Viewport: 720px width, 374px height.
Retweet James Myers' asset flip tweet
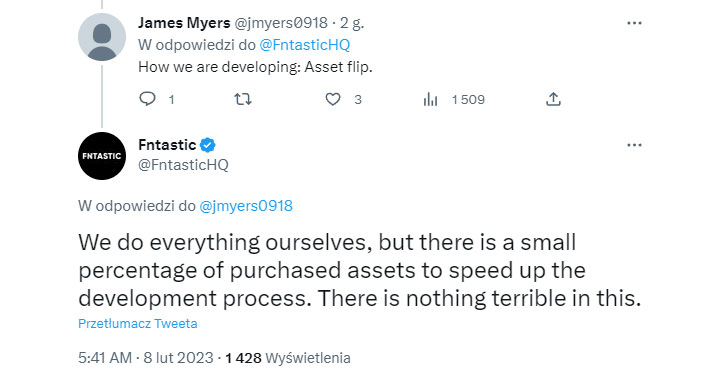(x=243, y=99)
